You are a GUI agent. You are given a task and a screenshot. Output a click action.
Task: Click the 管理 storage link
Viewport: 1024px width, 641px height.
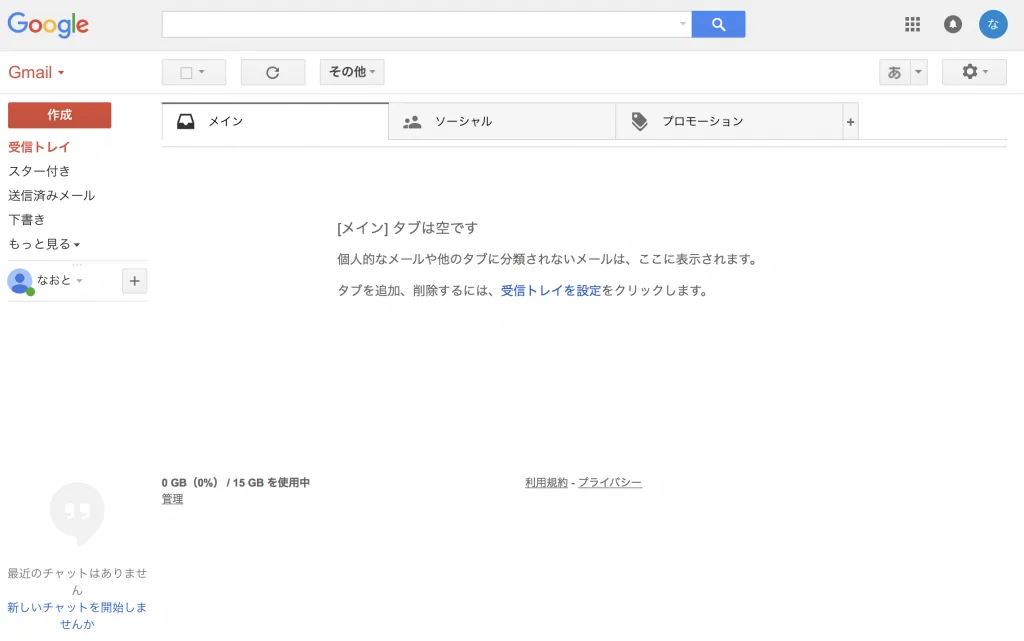click(x=172, y=499)
